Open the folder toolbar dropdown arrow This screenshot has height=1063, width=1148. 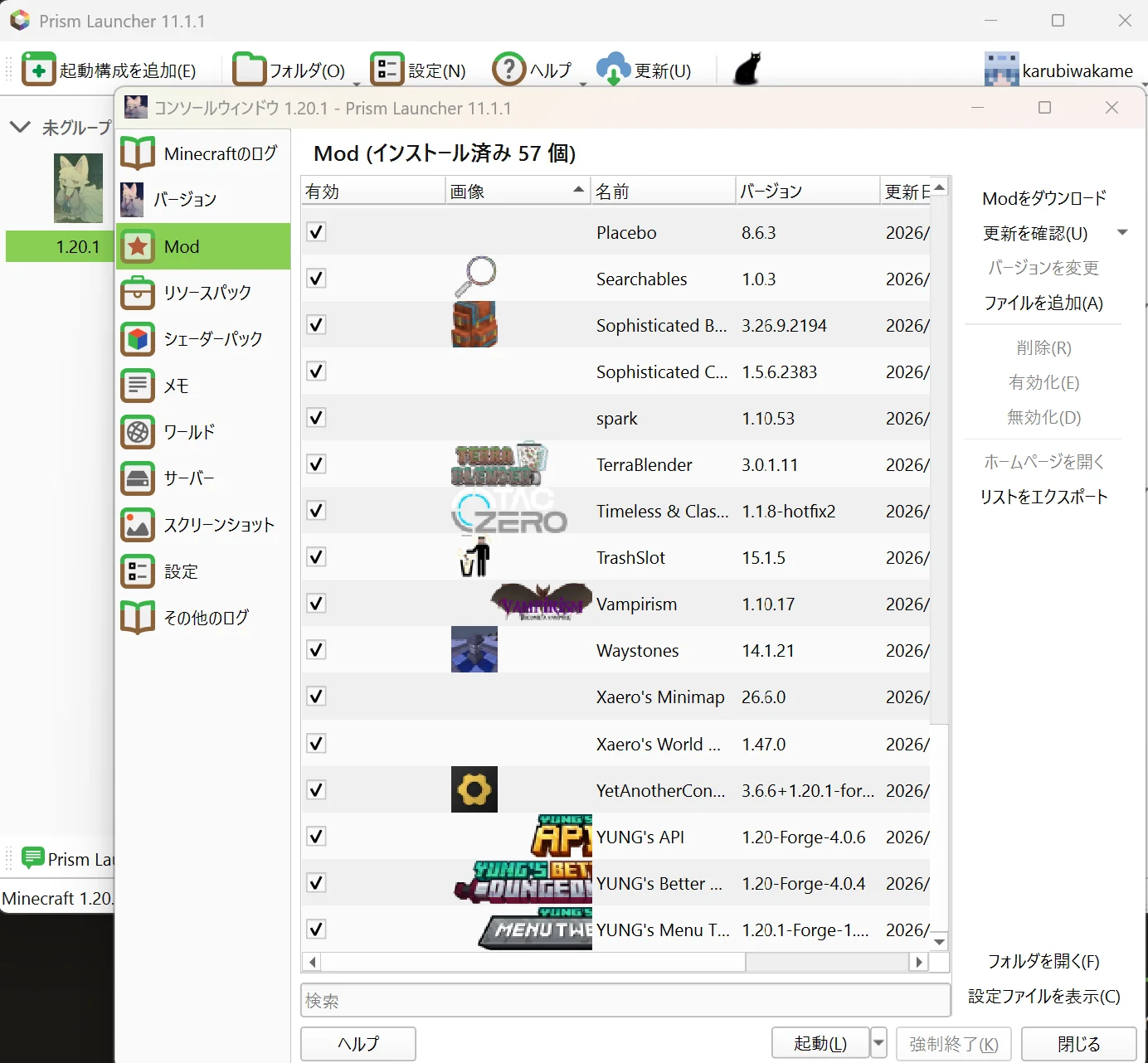[x=357, y=84]
